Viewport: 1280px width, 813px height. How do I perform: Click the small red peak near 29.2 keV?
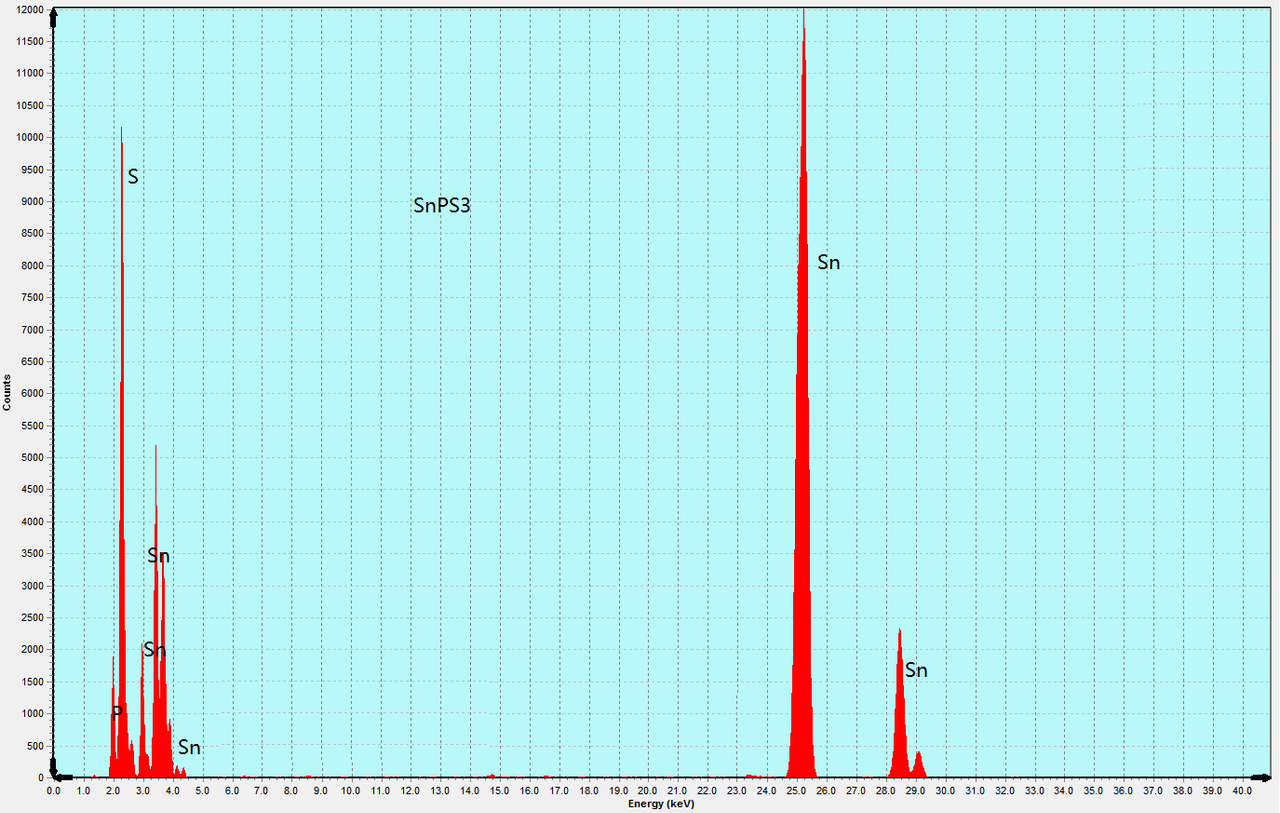point(918,766)
